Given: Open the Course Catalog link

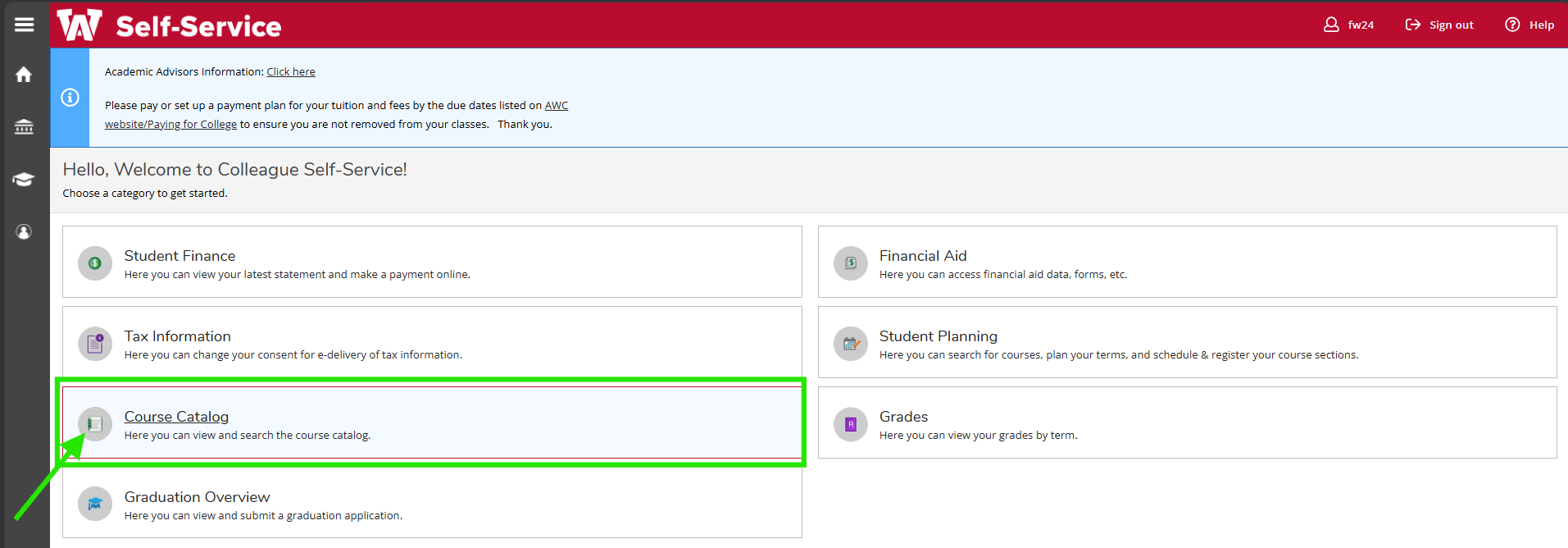Looking at the screenshot, I should pos(176,417).
